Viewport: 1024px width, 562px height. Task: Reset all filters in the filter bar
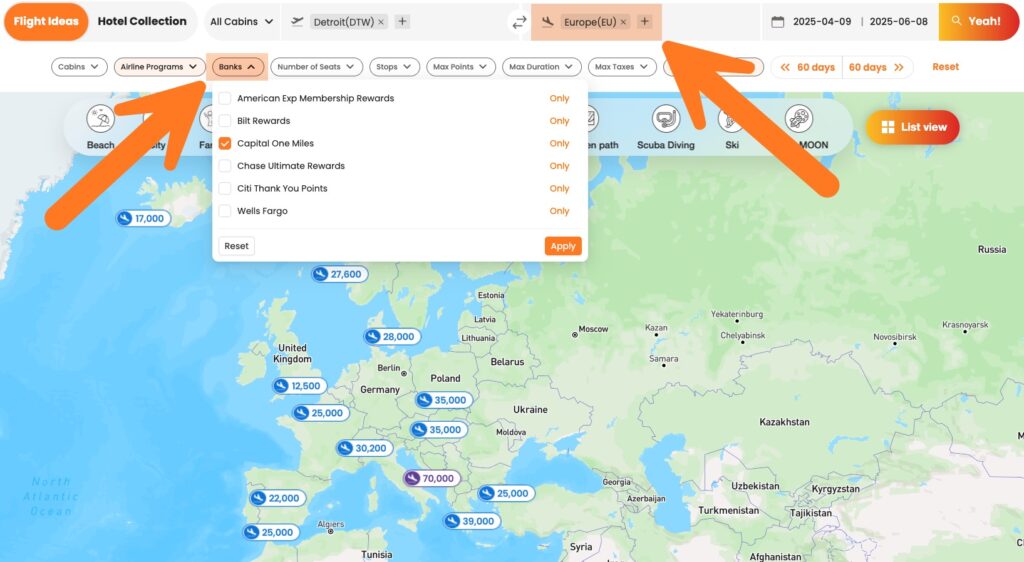tap(945, 67)
